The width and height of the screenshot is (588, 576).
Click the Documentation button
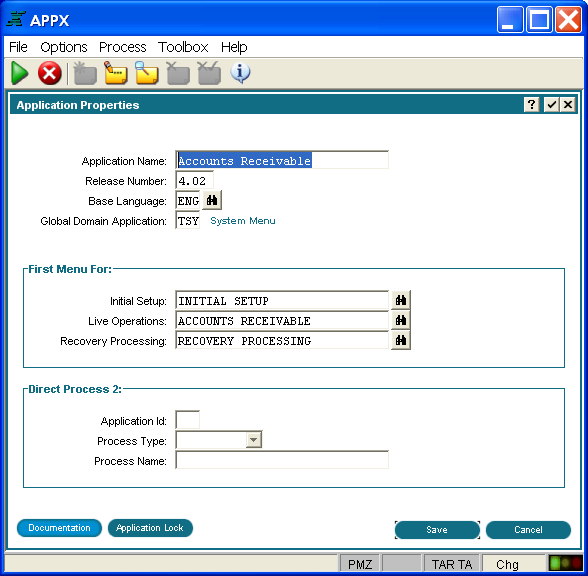(x=59, y=528)
